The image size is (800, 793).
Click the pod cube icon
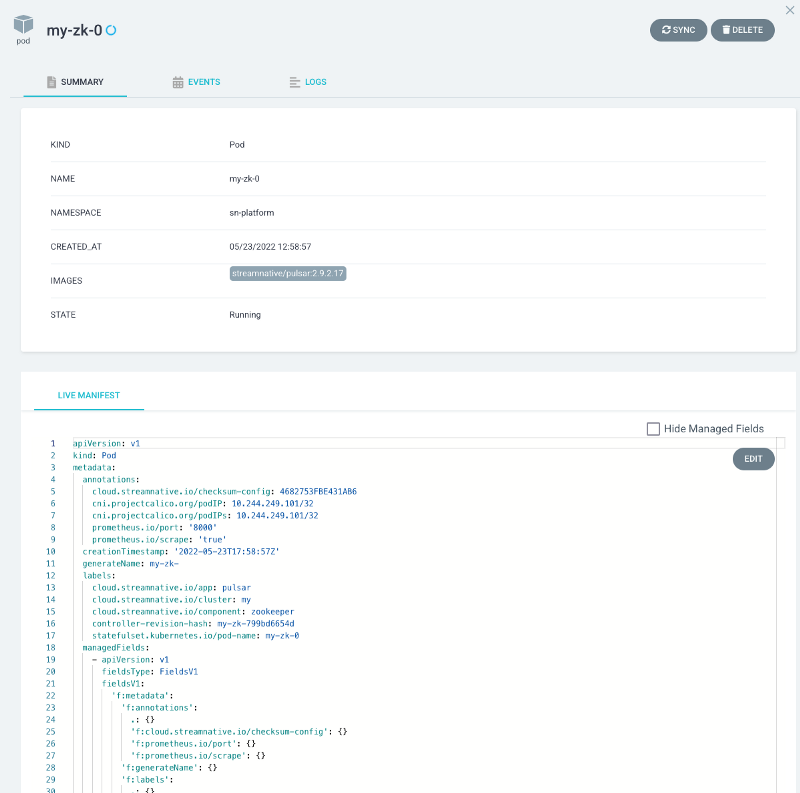[x=23, y=25]
